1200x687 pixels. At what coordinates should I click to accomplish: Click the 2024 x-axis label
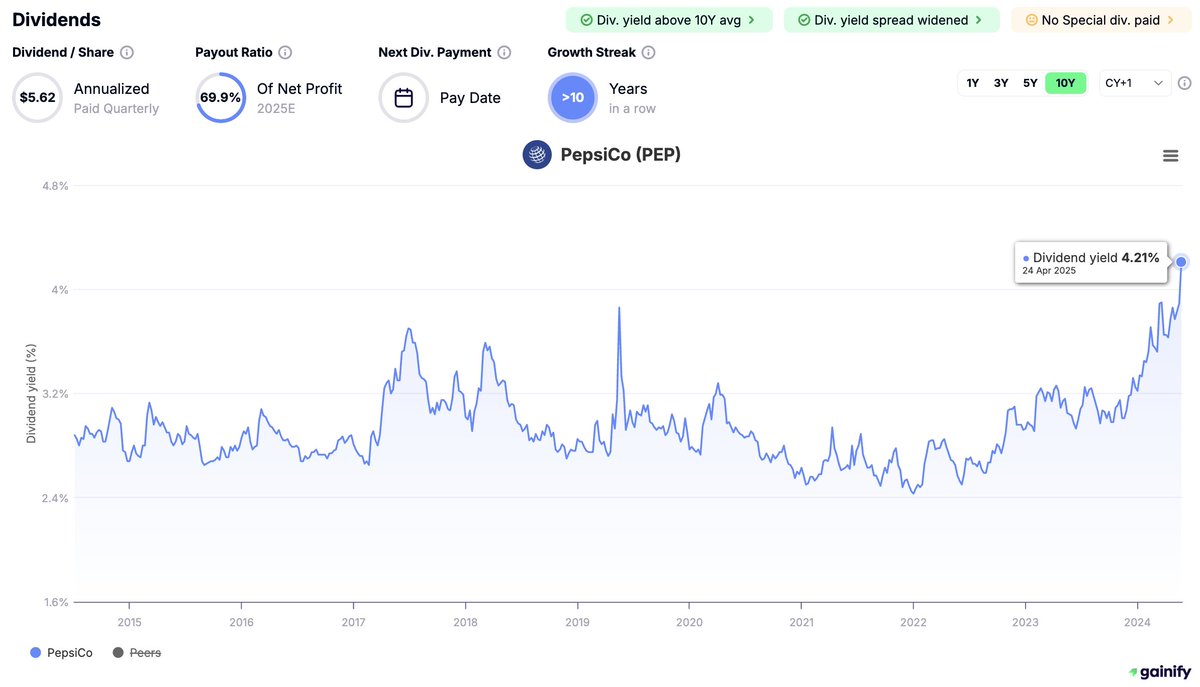(1137, 621)
